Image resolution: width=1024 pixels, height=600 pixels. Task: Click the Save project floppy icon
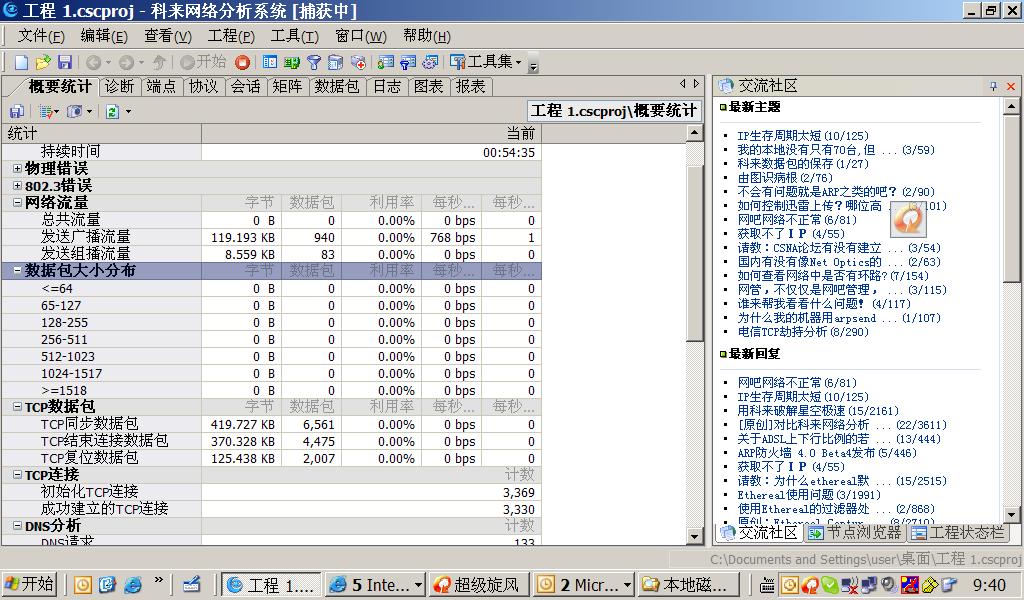pyautogui.click(x=65, y=62)
